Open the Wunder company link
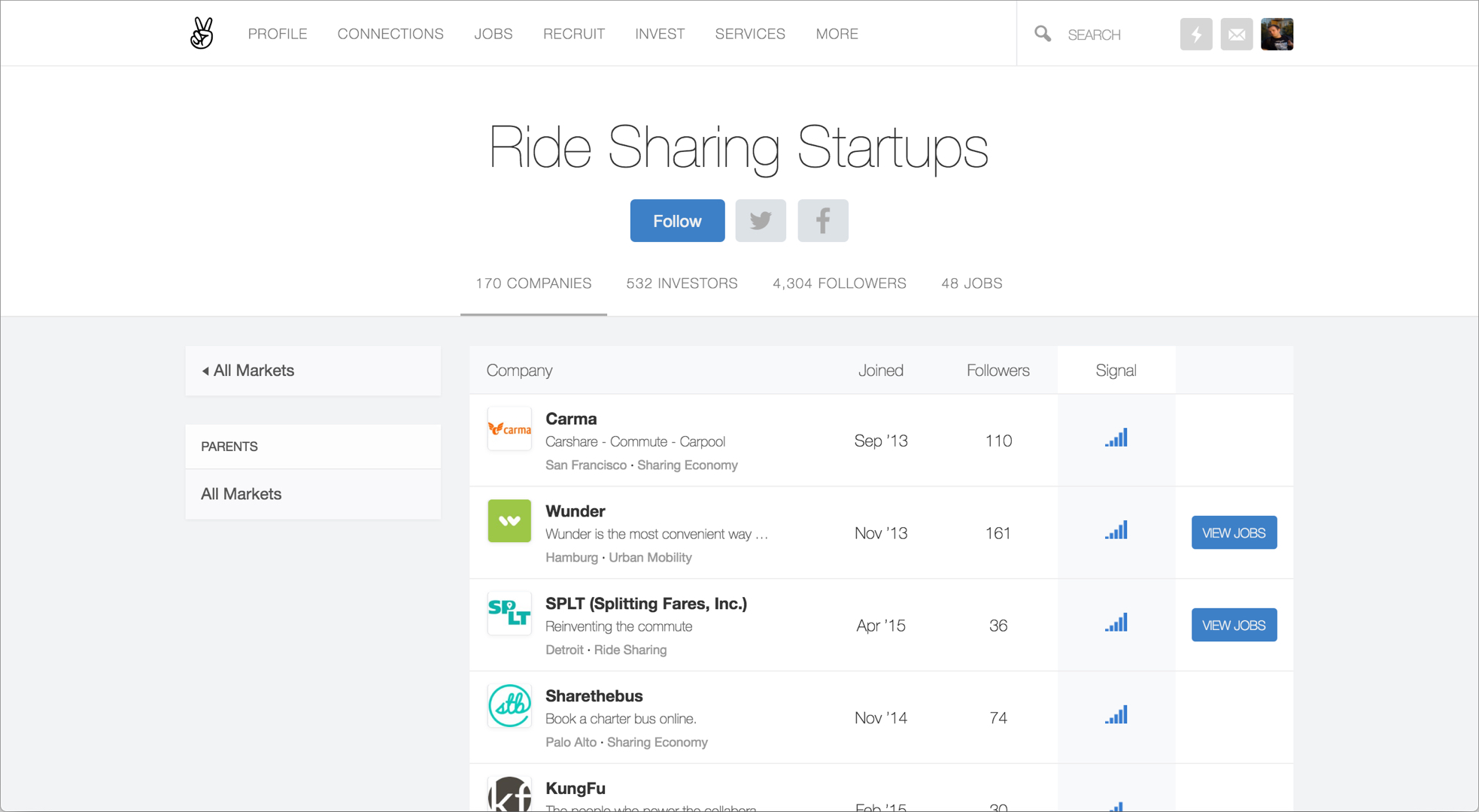The image size is (1479, 812). pyautogui.click(x=576, y=511)
